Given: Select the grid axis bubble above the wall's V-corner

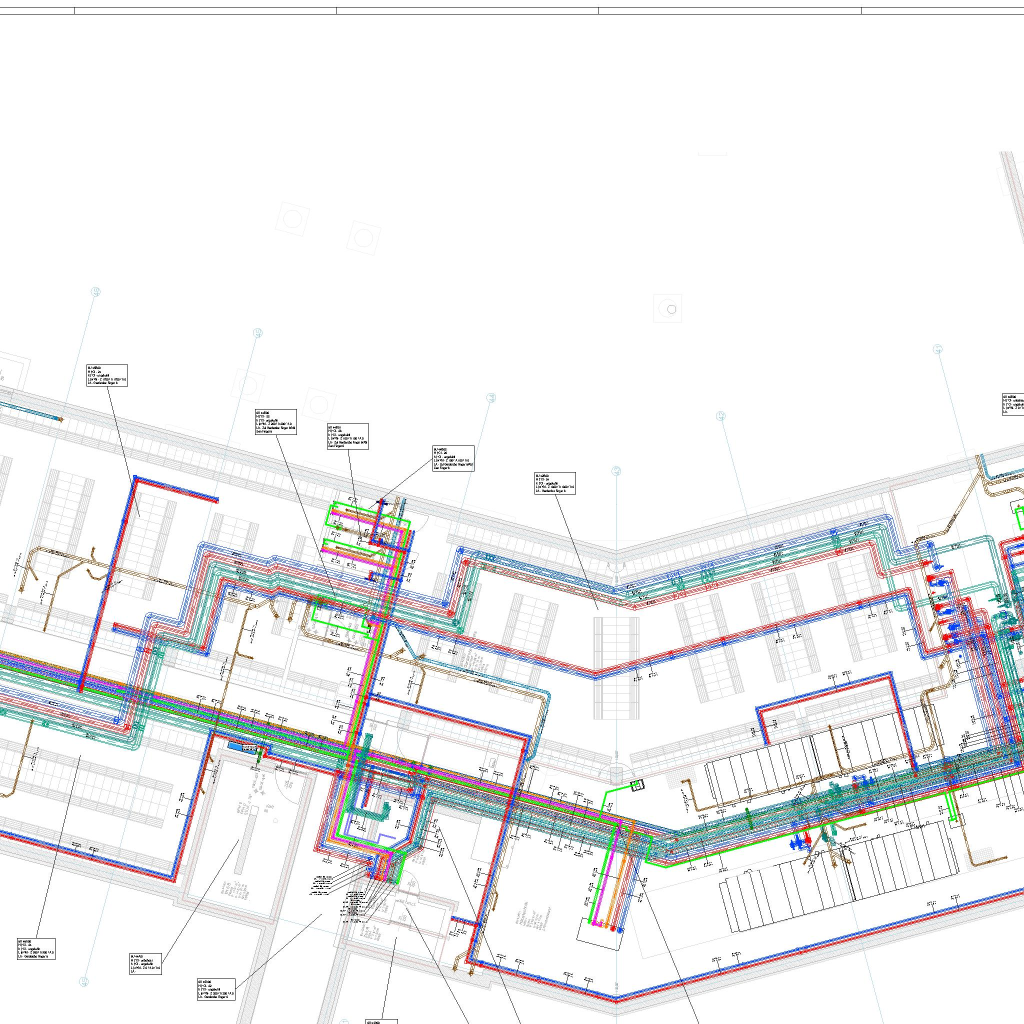Looking at the screenshot, I should click(x=616, y=471).
